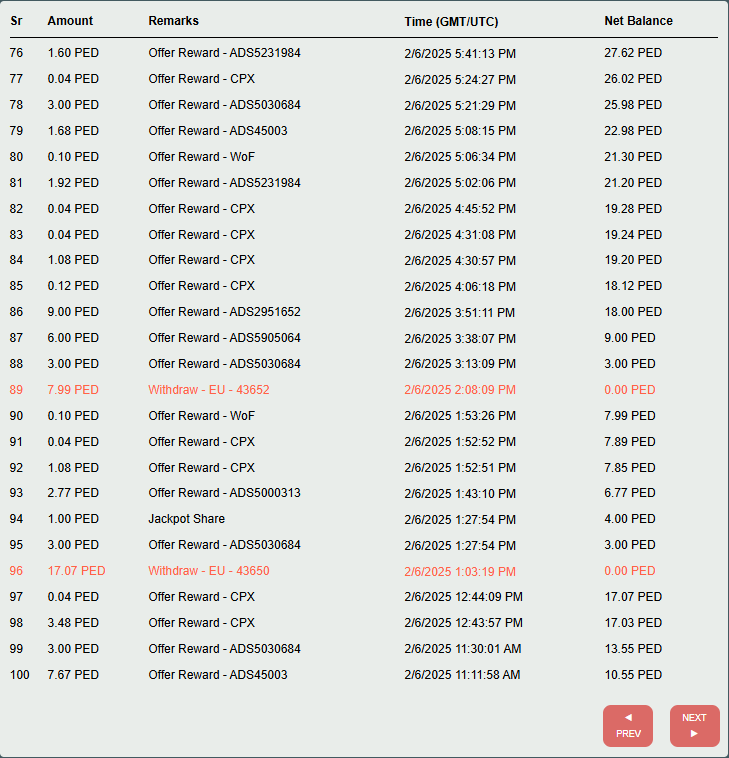Click the timestamp 2/6/2025 2:08:09 PM
Screen dimensions: 729x758
pos(460,390)
